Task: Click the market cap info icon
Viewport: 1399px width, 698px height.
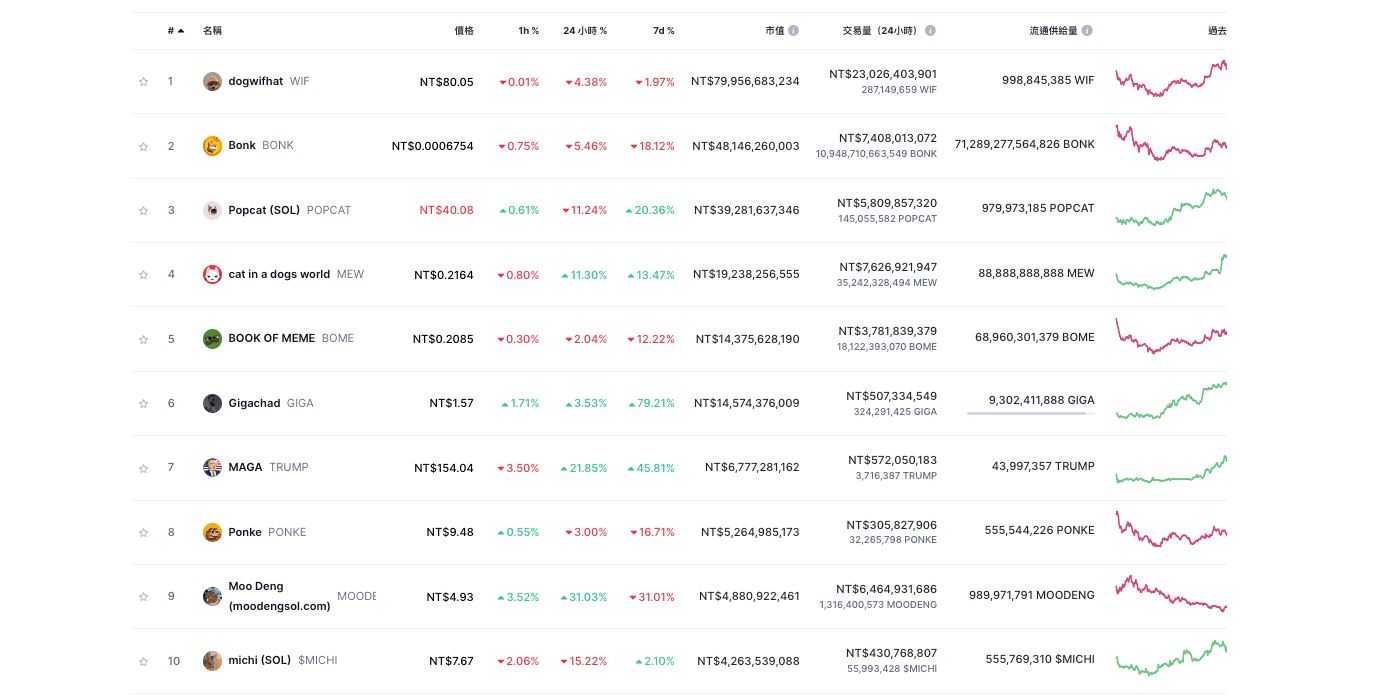Action: [x=794, y=31]
